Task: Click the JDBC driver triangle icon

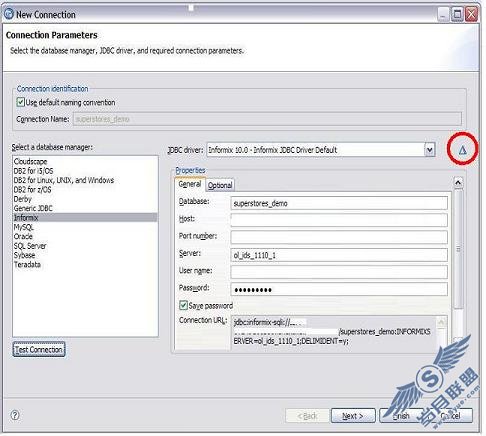Action: (462, 150)
